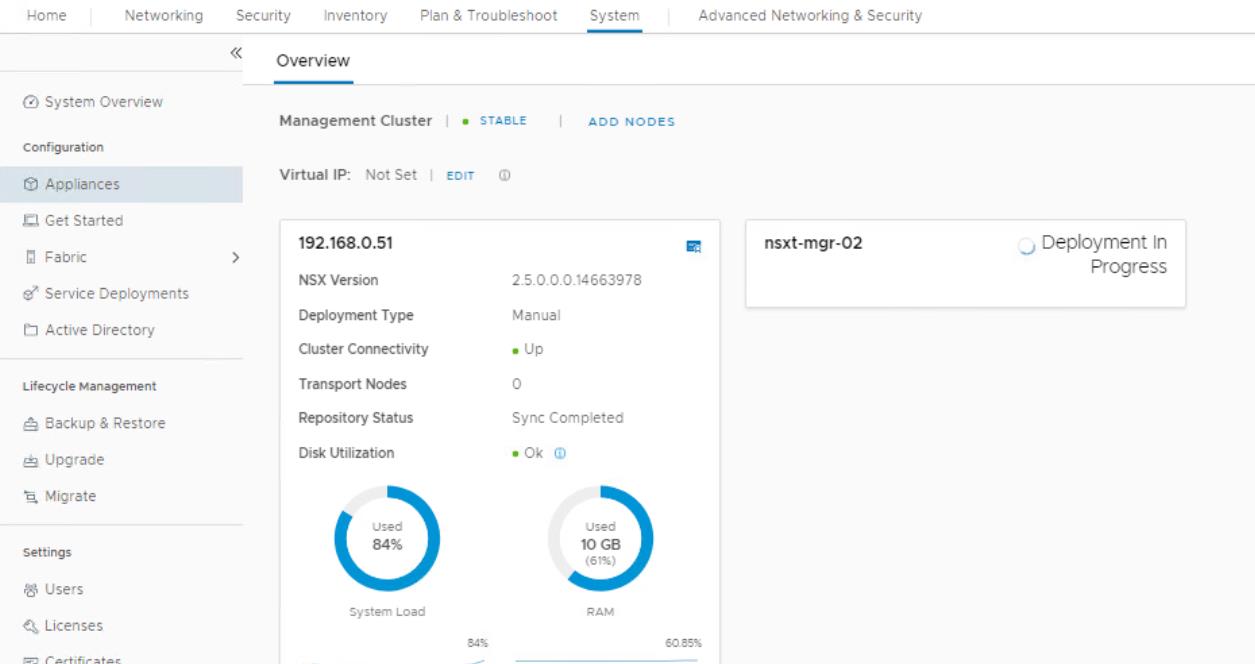The image size is (1255, 664).
Task: Select the System menu
Action: point(614,16)
